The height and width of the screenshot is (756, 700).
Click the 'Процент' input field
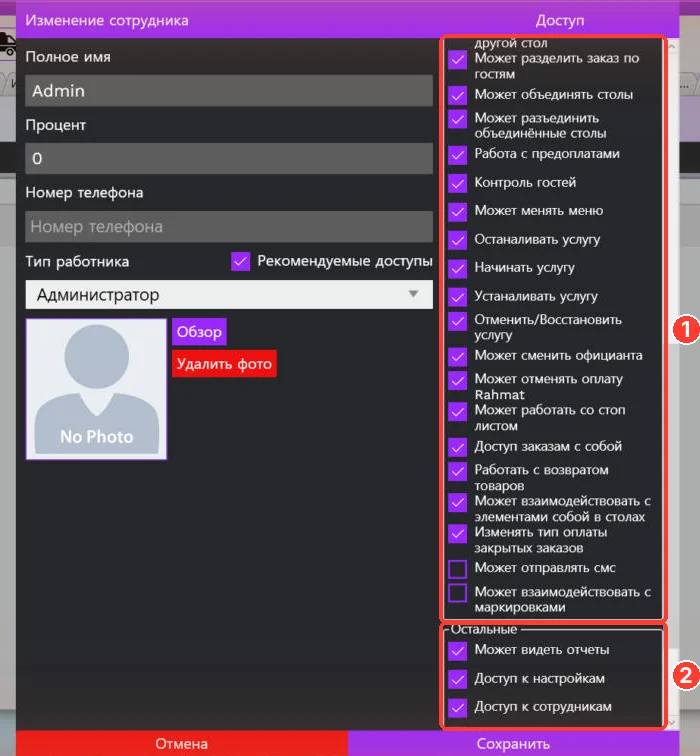tap(229, 159)
